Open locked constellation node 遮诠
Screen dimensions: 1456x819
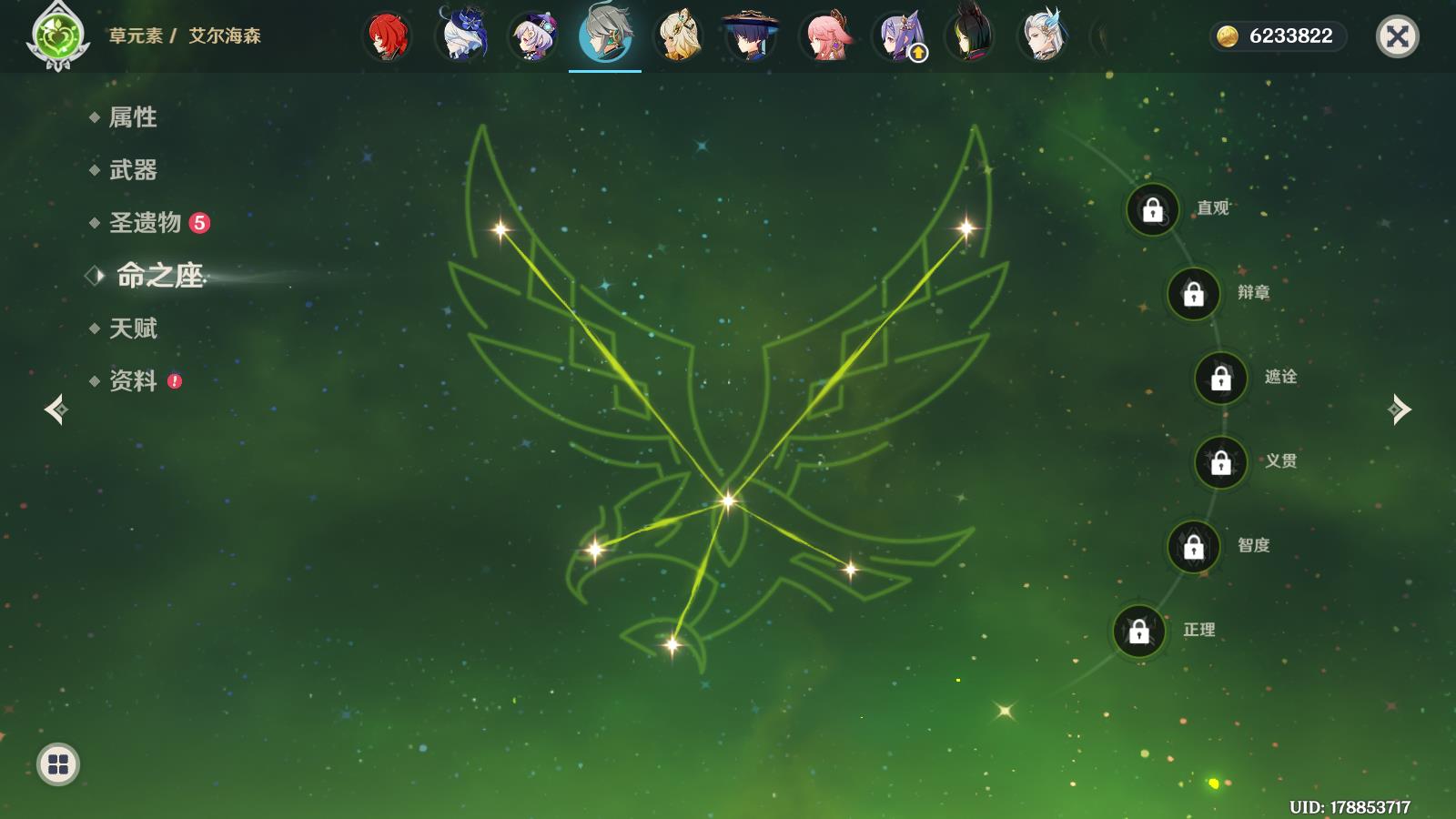1221,379
